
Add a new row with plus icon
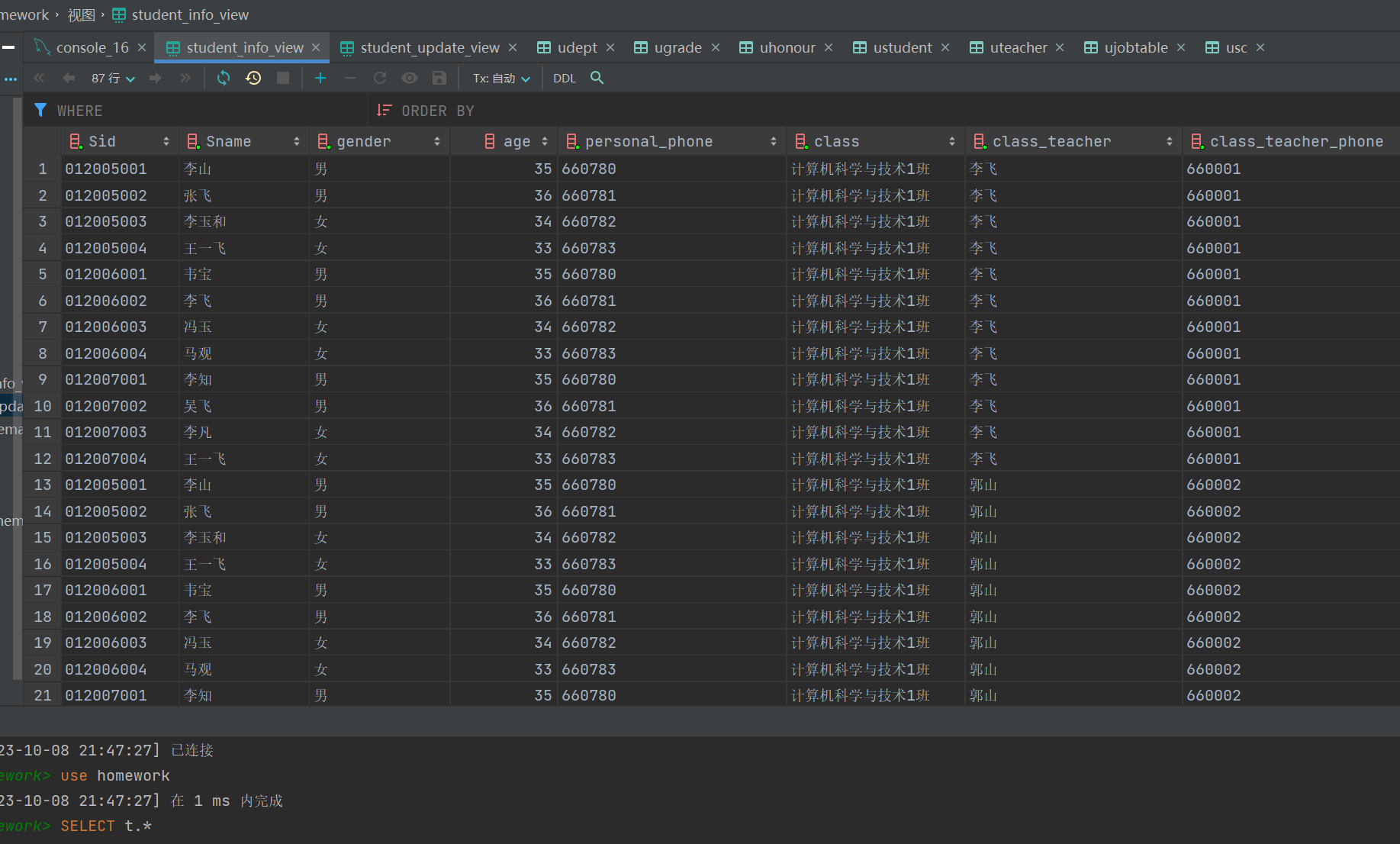(x=320, y=78)
